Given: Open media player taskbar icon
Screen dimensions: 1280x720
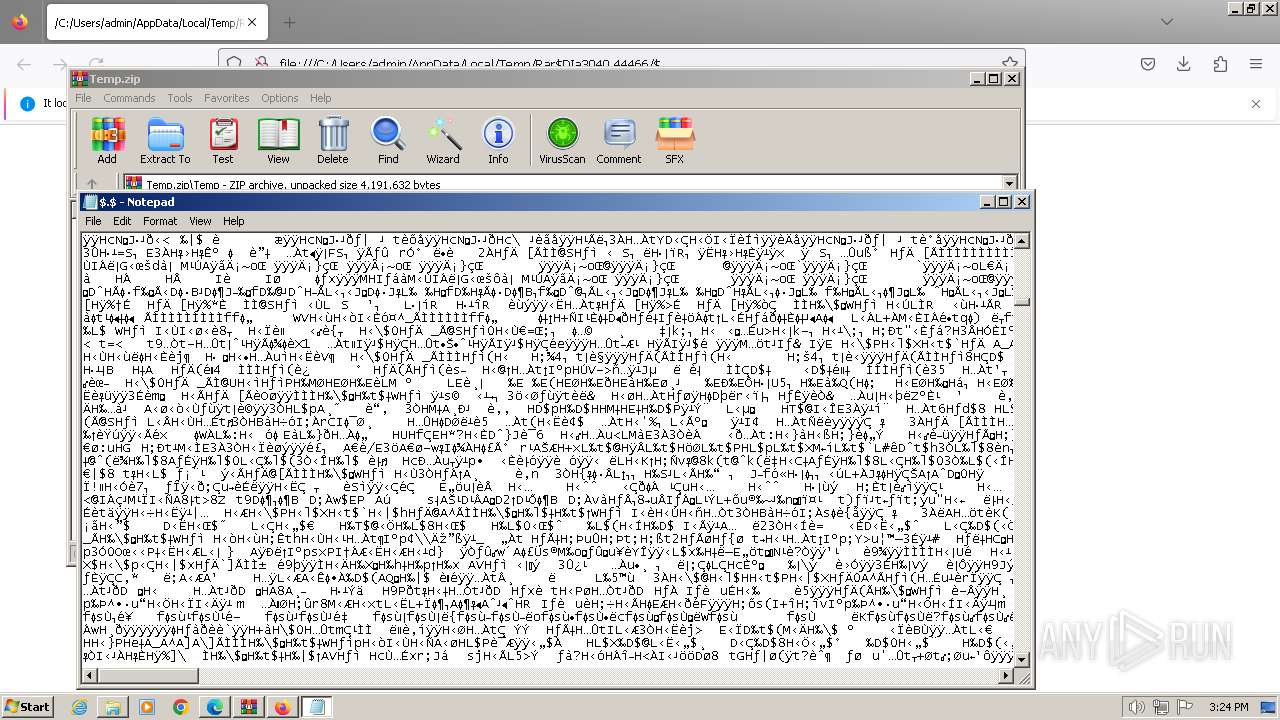Looking at the screenshot, I should [147, 707].
